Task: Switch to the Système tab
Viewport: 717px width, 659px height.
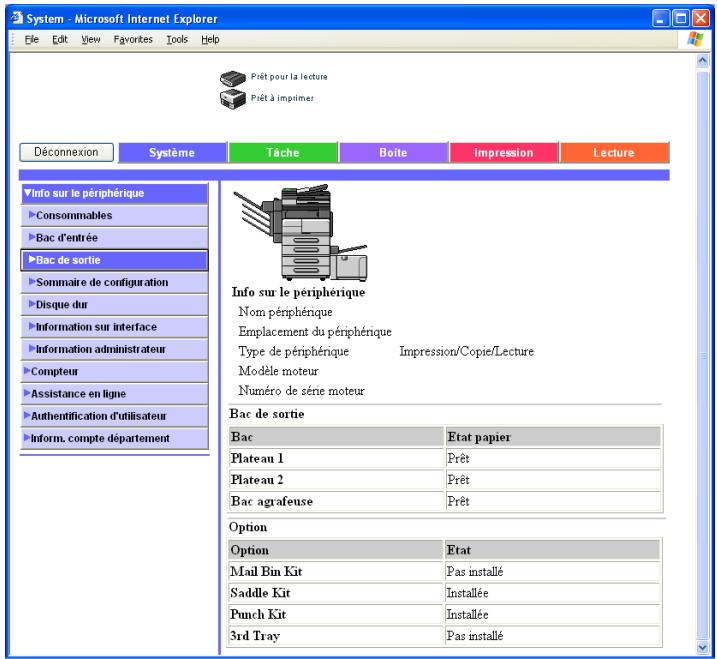Action: point(172,153)
